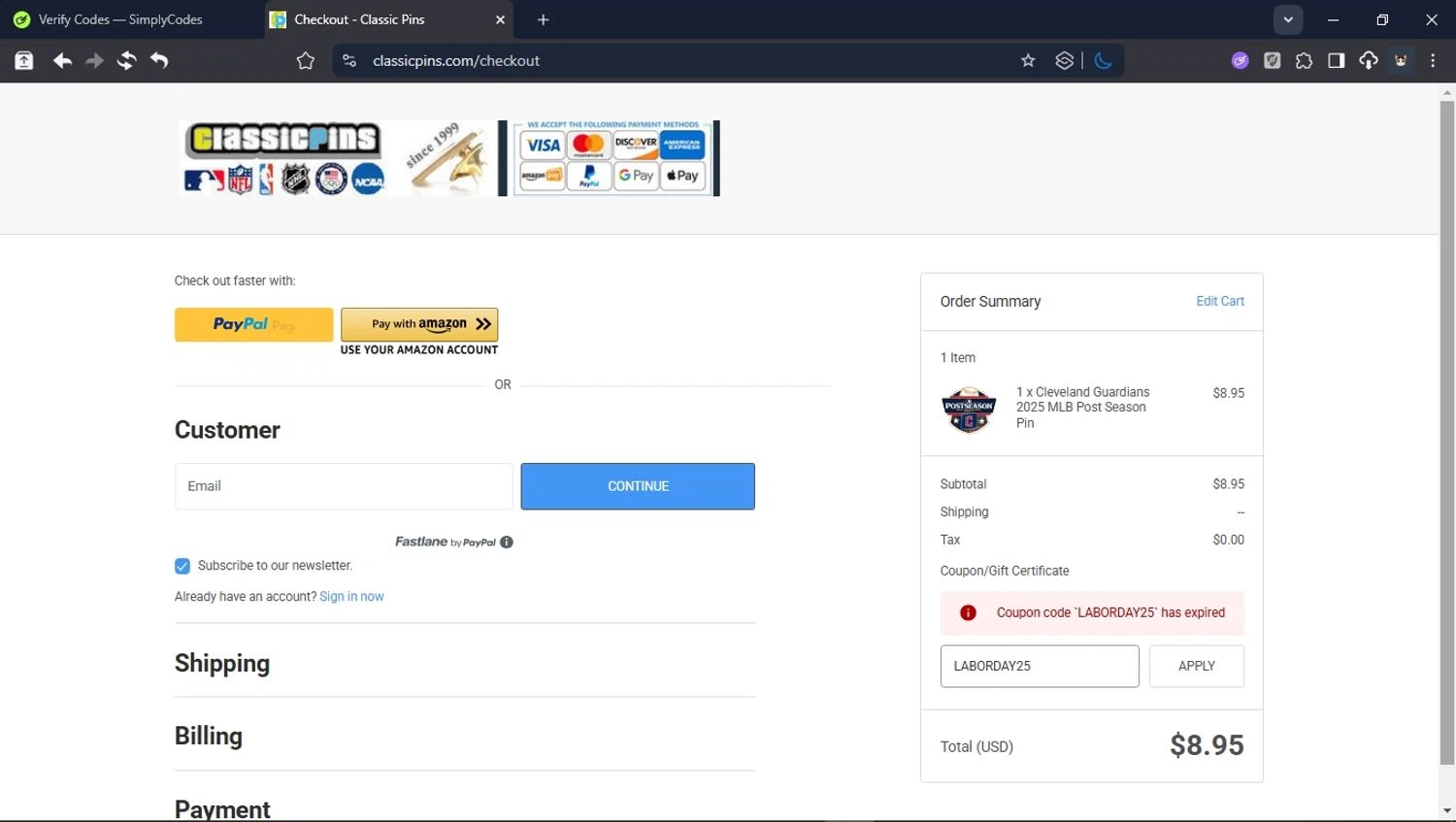Click the APPLY coupon button
1456x822 pixels.
tap(1197, 666)
